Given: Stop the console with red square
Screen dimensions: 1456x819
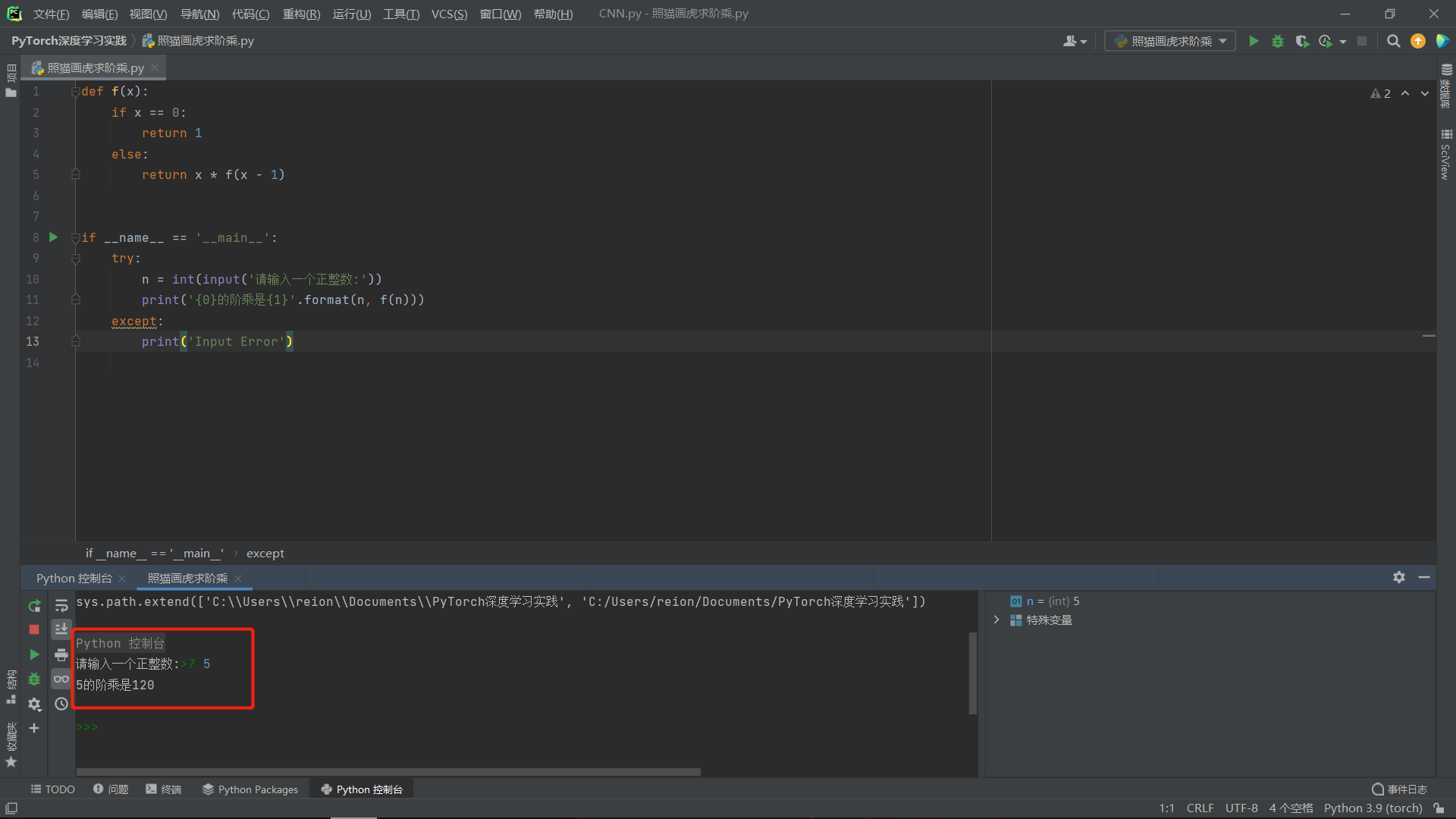Looking at the screenshot, I should (x=34, y=629).
